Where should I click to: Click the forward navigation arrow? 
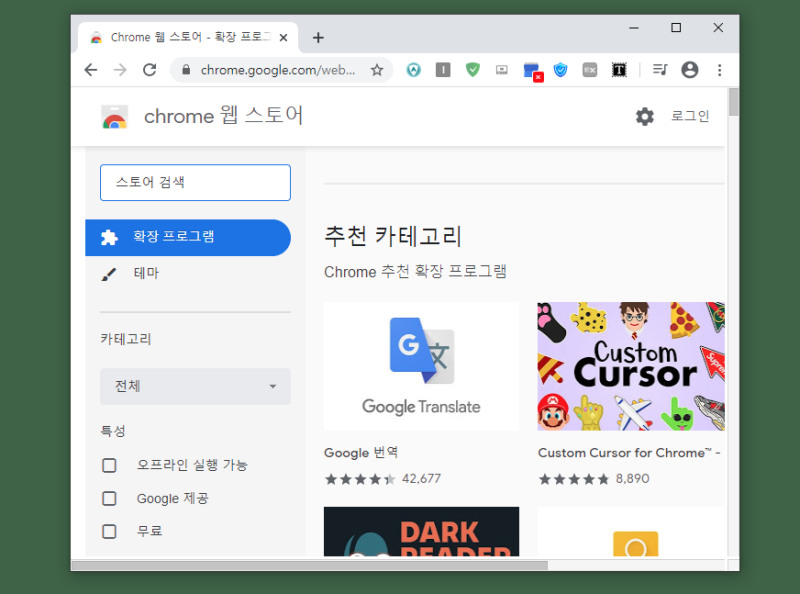120,70
